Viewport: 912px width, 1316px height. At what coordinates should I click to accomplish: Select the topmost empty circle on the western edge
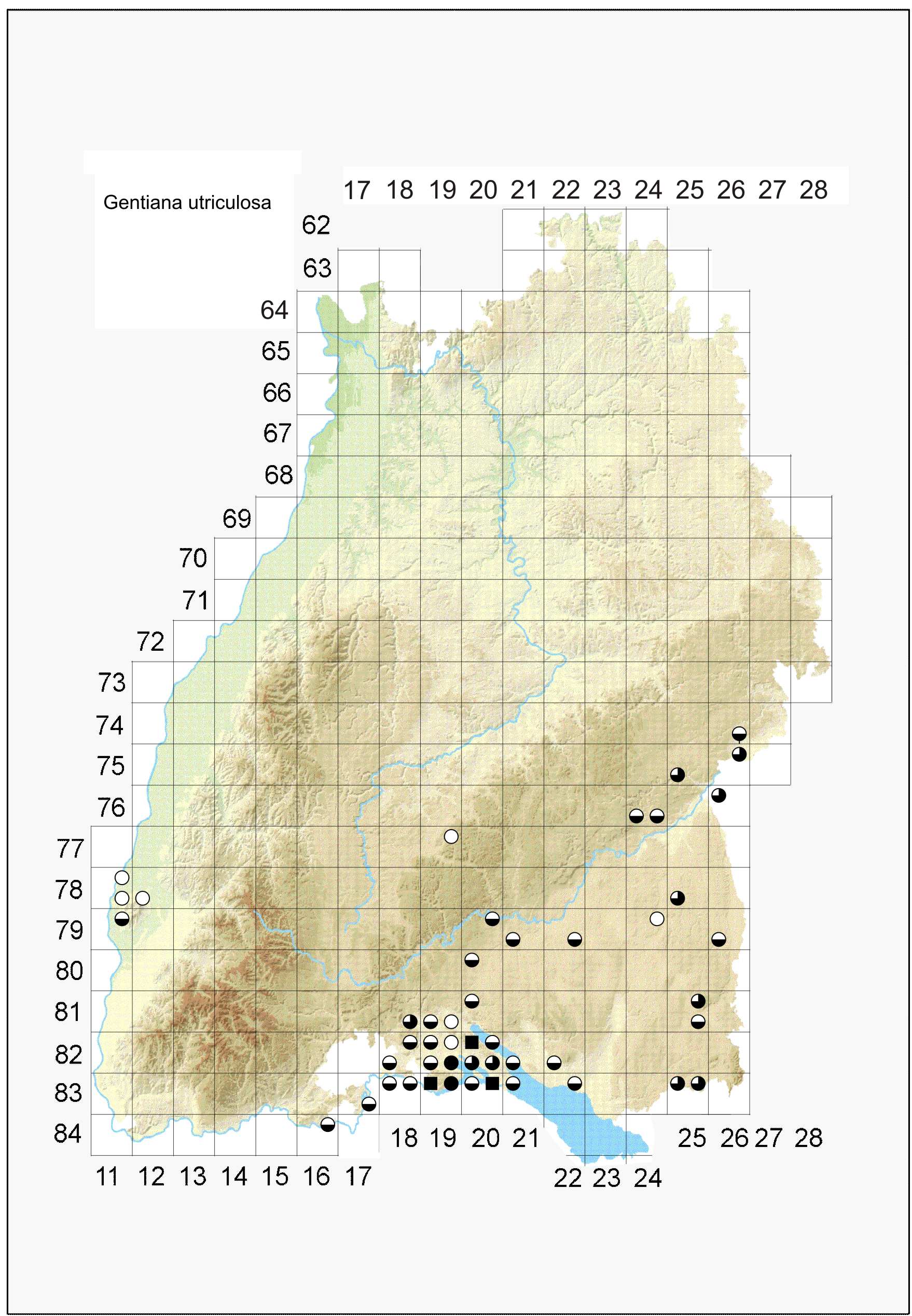point(122,877)
